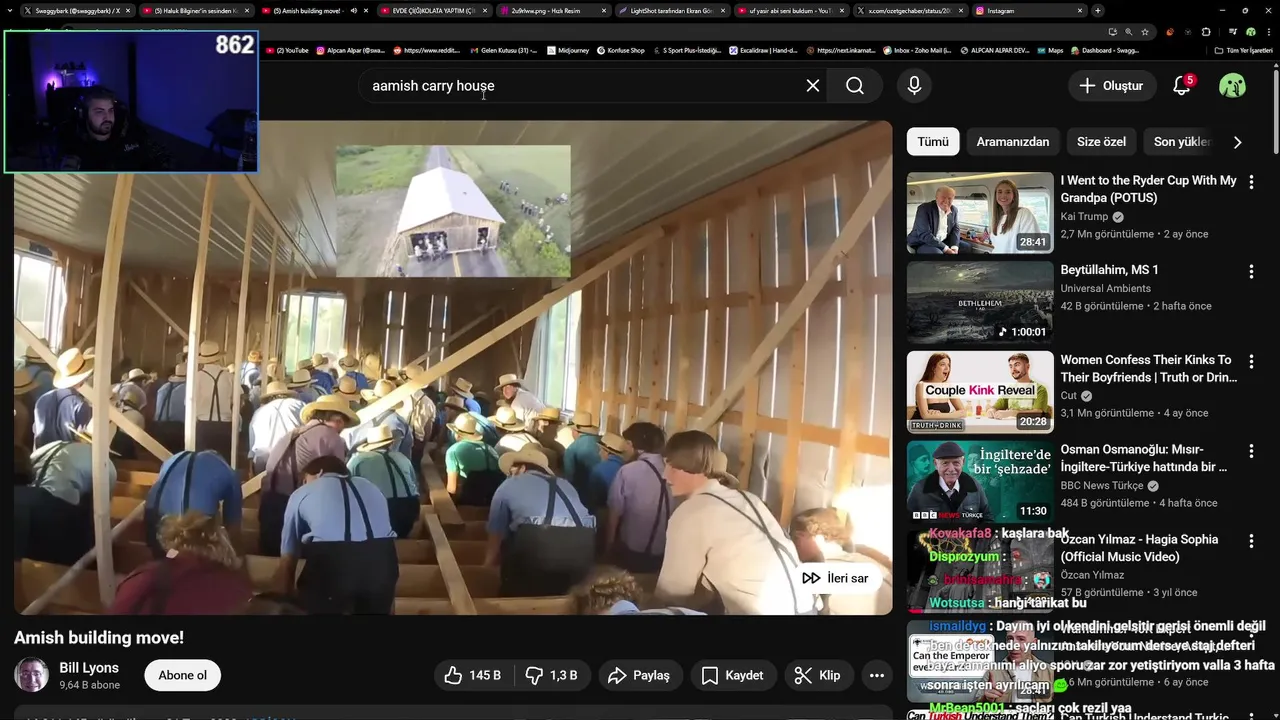Viewport: 1280px width, 720px height.
Task: Bookmark this page with star icon
Action: 1145,32
